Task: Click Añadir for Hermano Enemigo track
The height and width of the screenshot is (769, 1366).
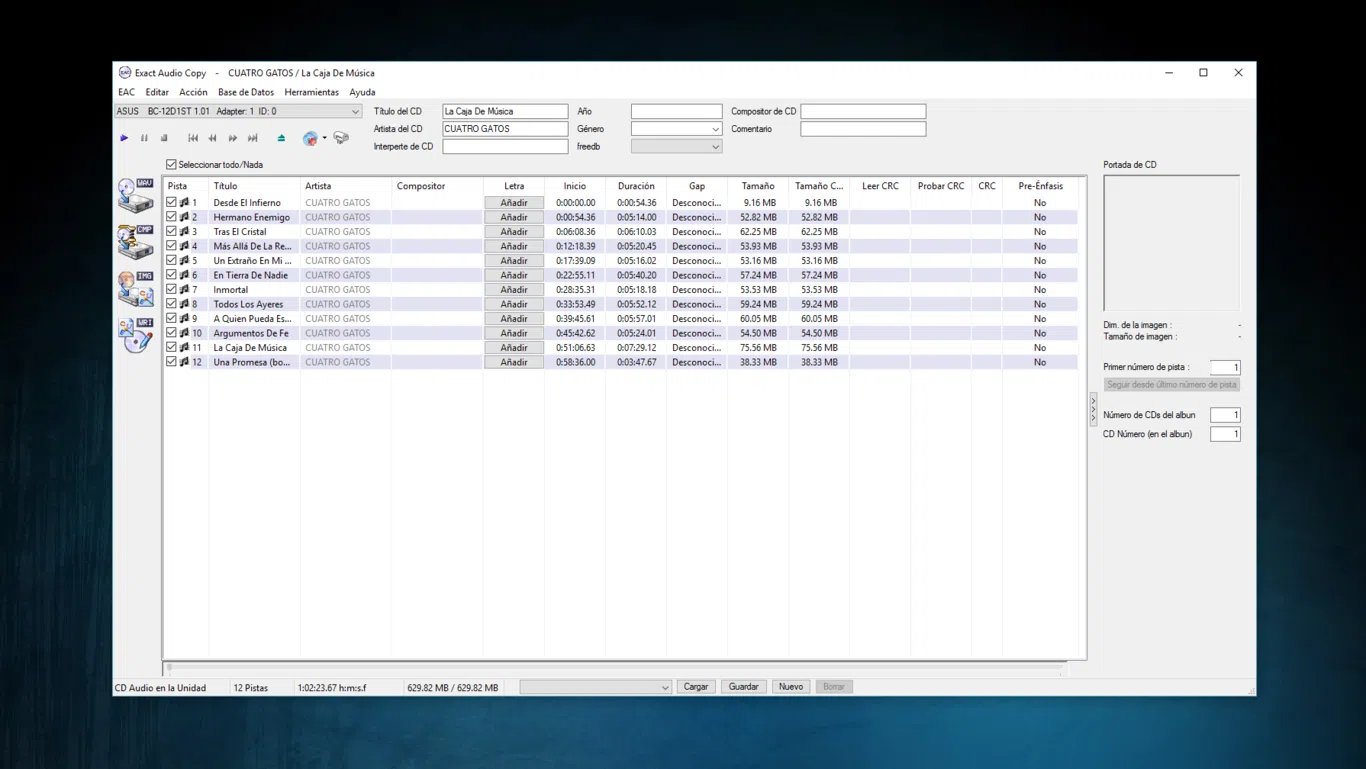Action: 513,217
